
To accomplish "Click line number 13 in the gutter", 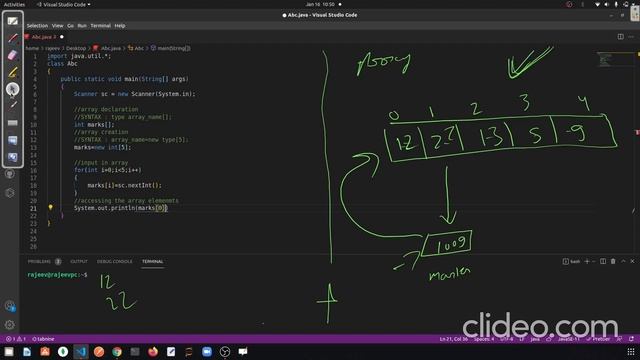I will pos(33,147).
